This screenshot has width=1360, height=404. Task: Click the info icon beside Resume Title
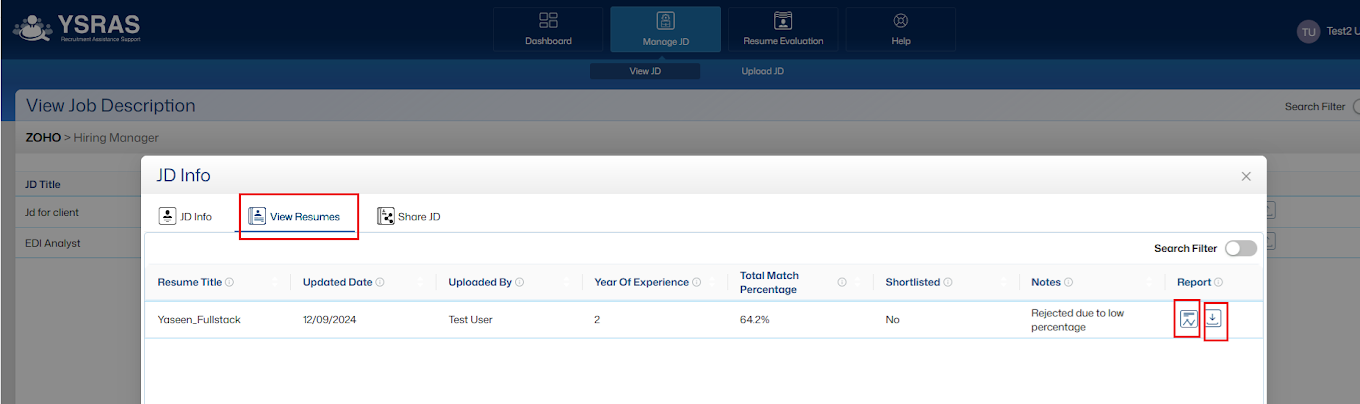click(230, 282)
